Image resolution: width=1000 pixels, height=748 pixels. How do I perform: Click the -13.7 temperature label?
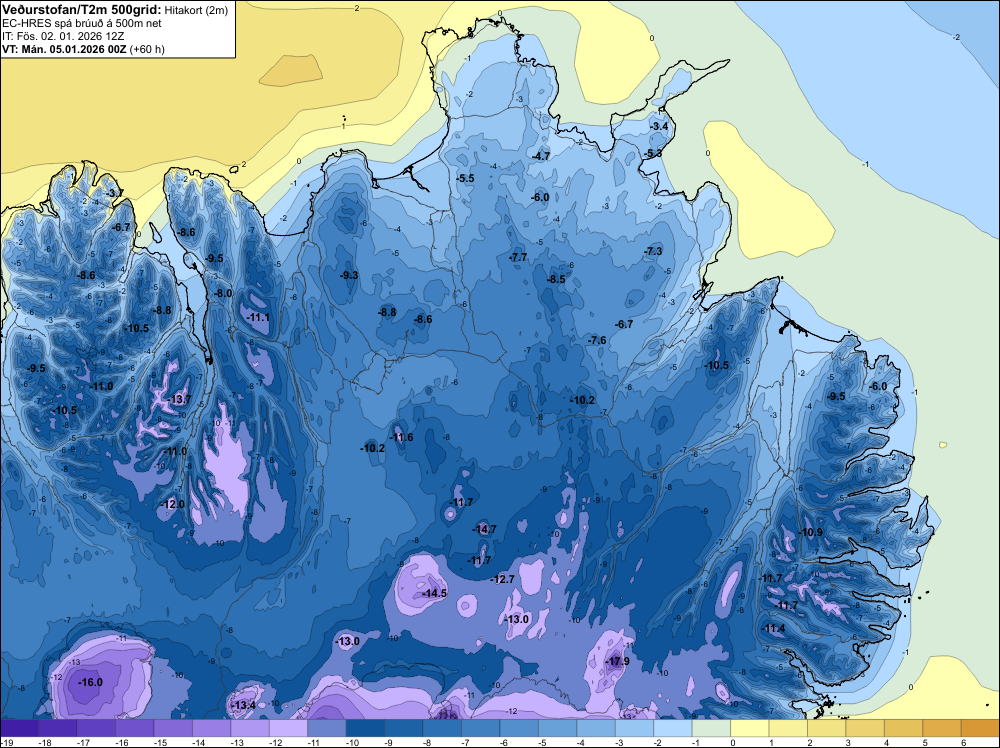(179, 399)
